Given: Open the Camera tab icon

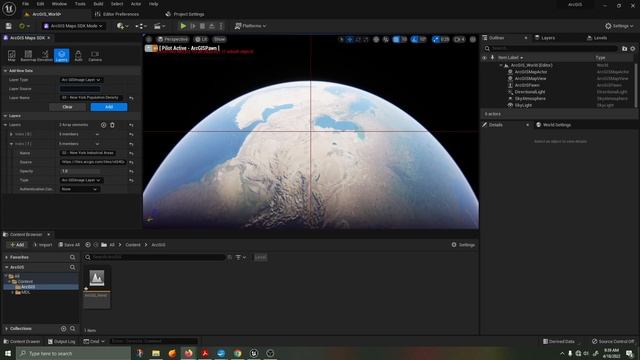Looking at the screenshot, I should 95,56.
